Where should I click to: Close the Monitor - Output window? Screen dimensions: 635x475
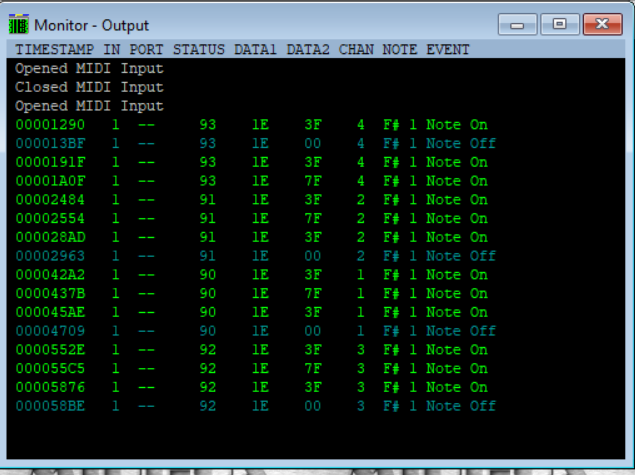[602, 24]
